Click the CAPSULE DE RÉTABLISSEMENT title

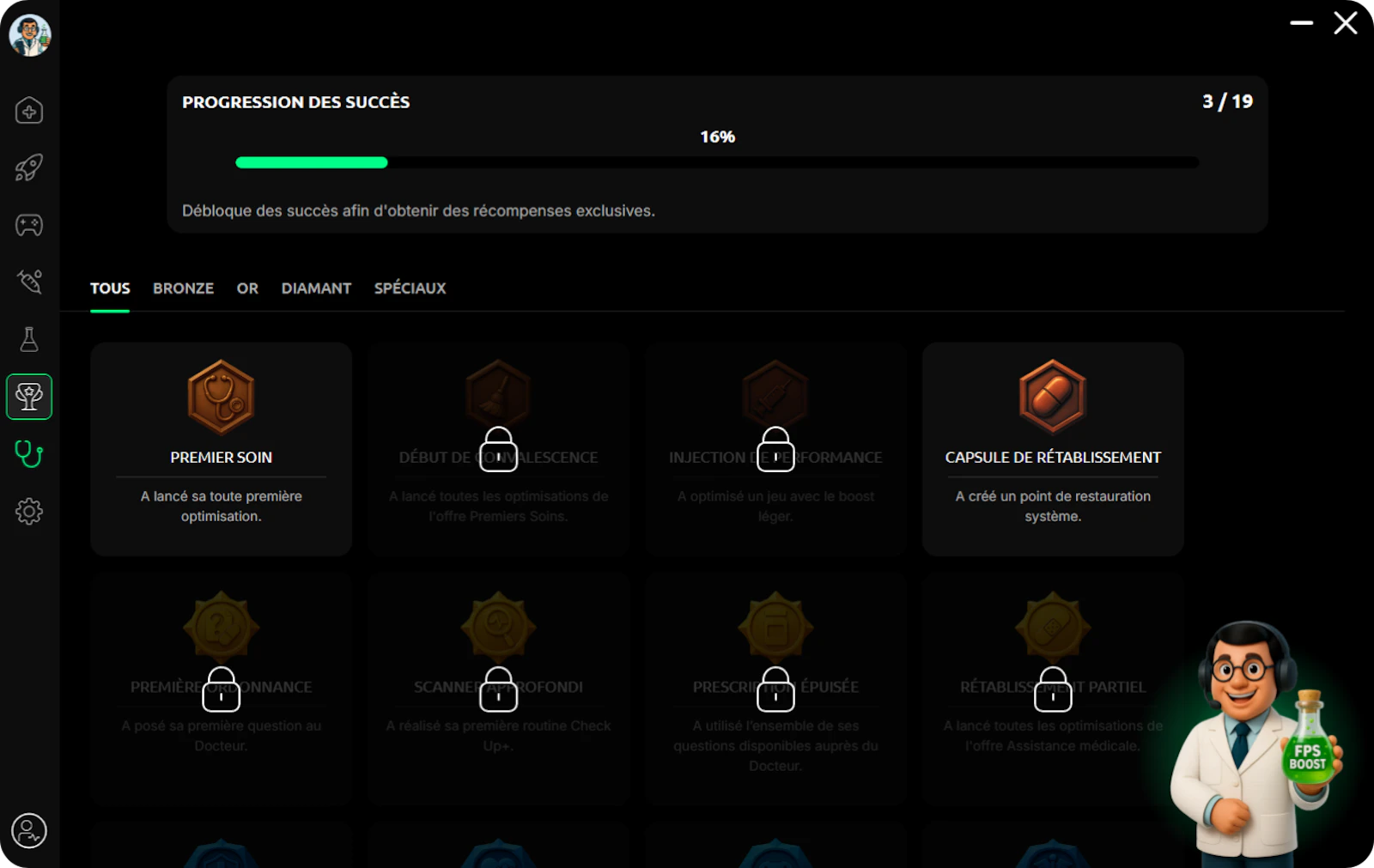[x=1053, y=458]
